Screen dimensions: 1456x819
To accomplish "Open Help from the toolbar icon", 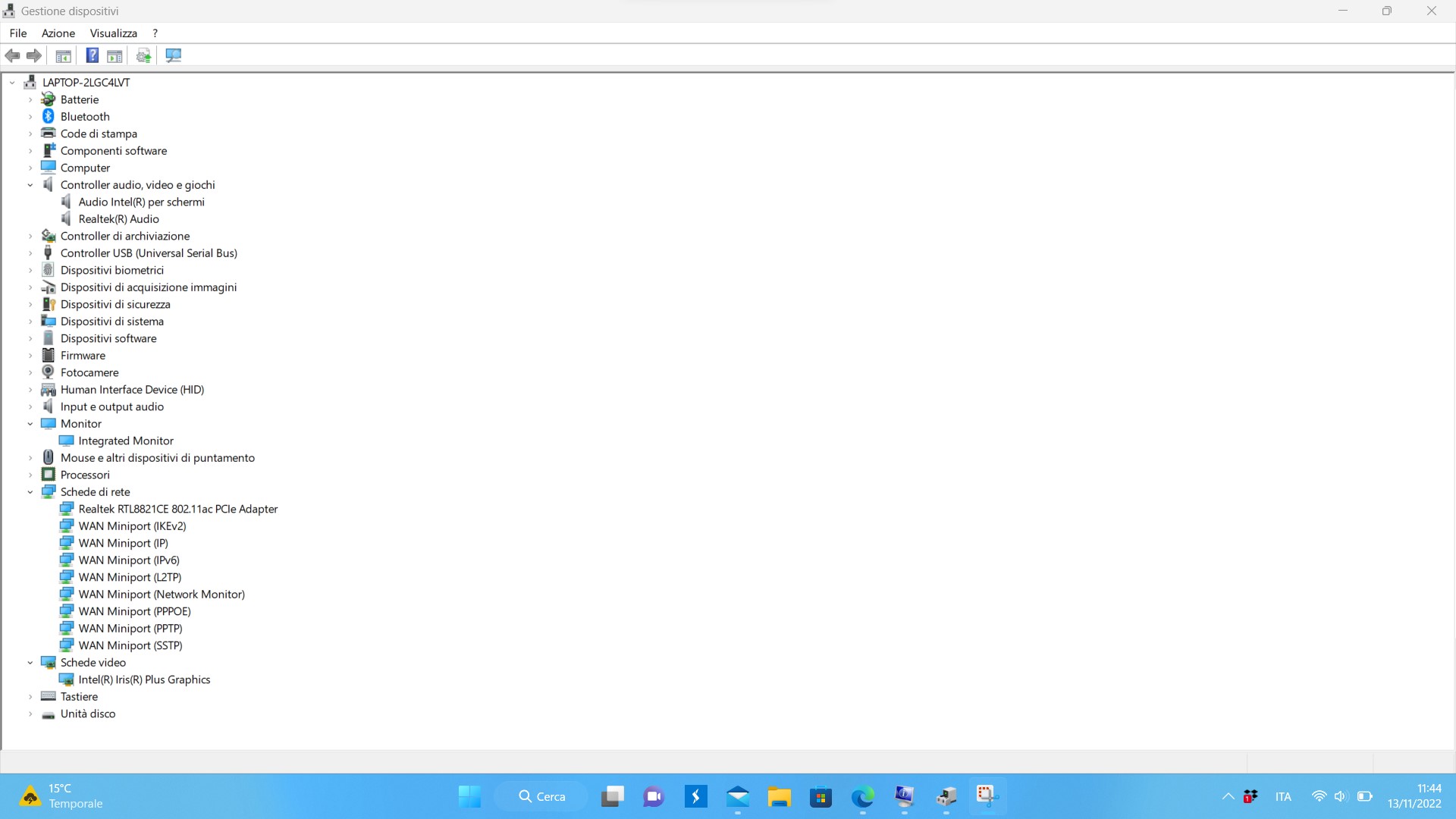I will click(92, 55).
